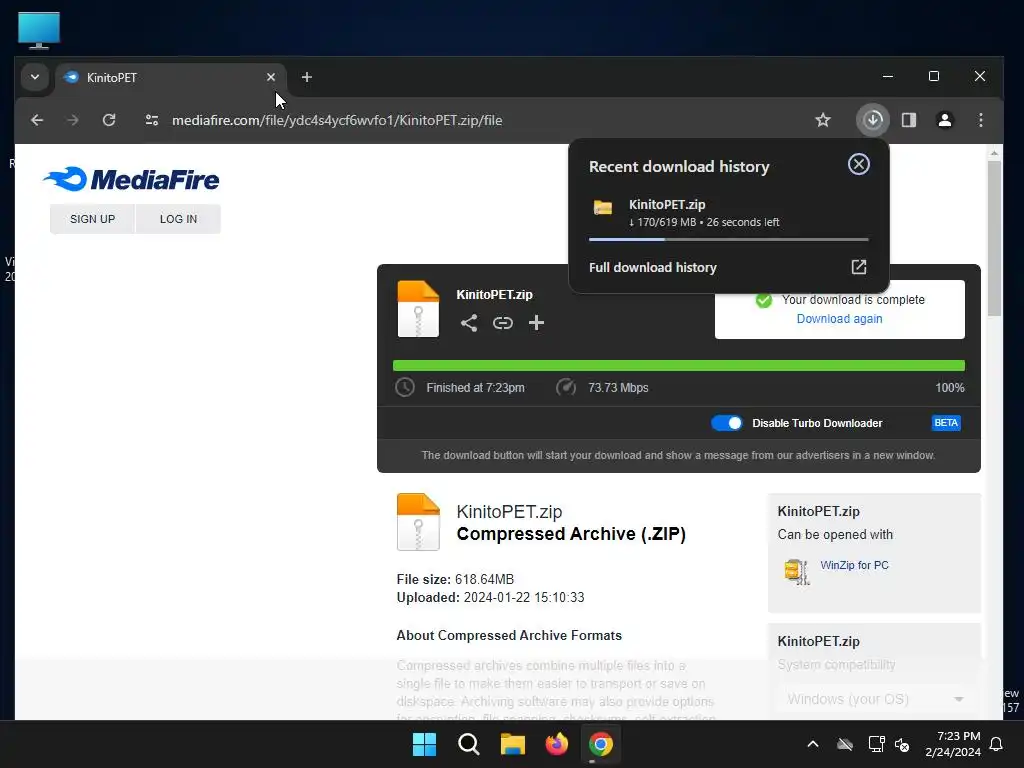This screenshot has width=1024, height=768.
Task: Click the 'File size: 618.64MB' text
Action: [x=455, y=579]
